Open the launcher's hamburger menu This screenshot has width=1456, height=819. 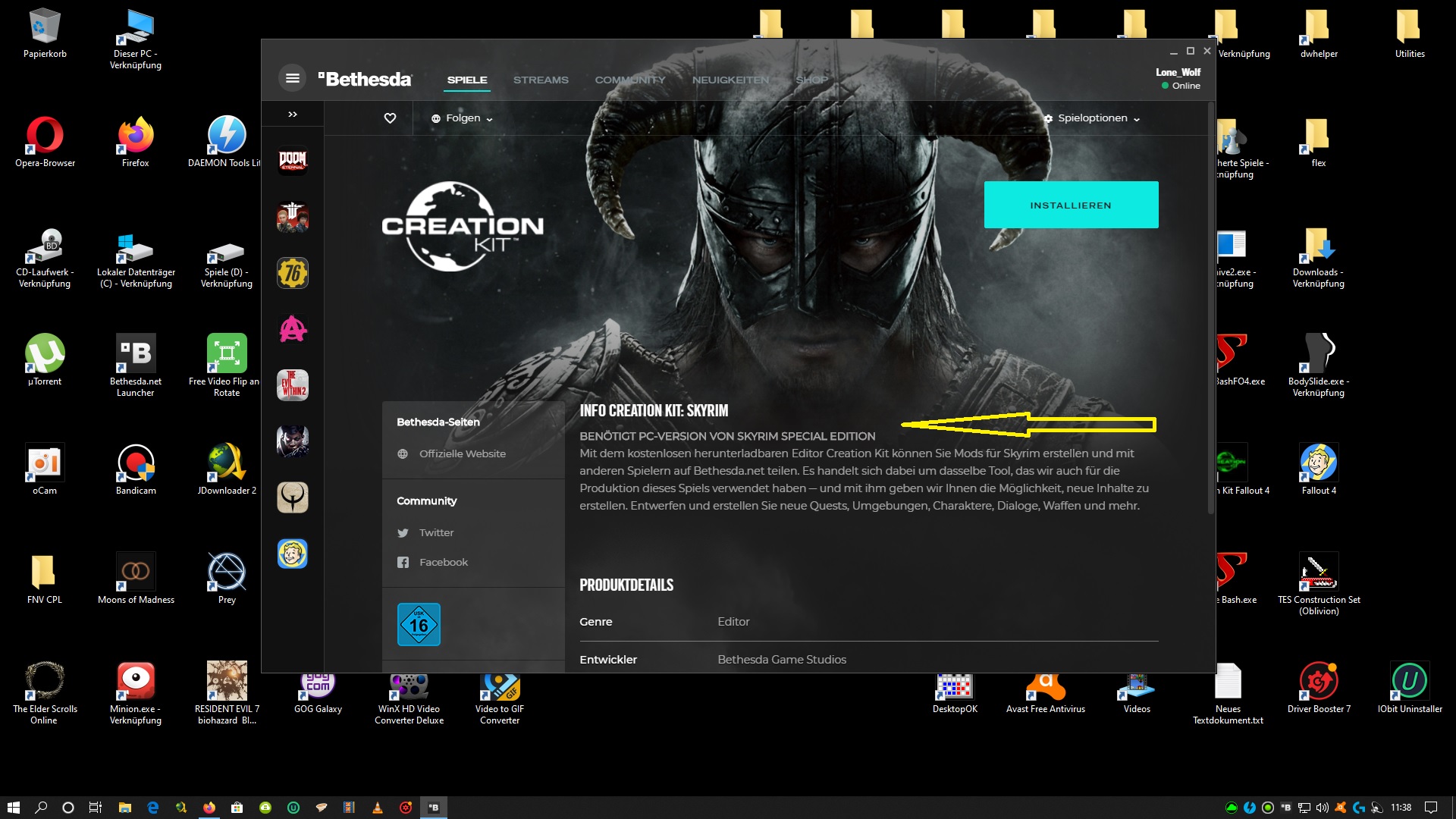click(292, 78)
